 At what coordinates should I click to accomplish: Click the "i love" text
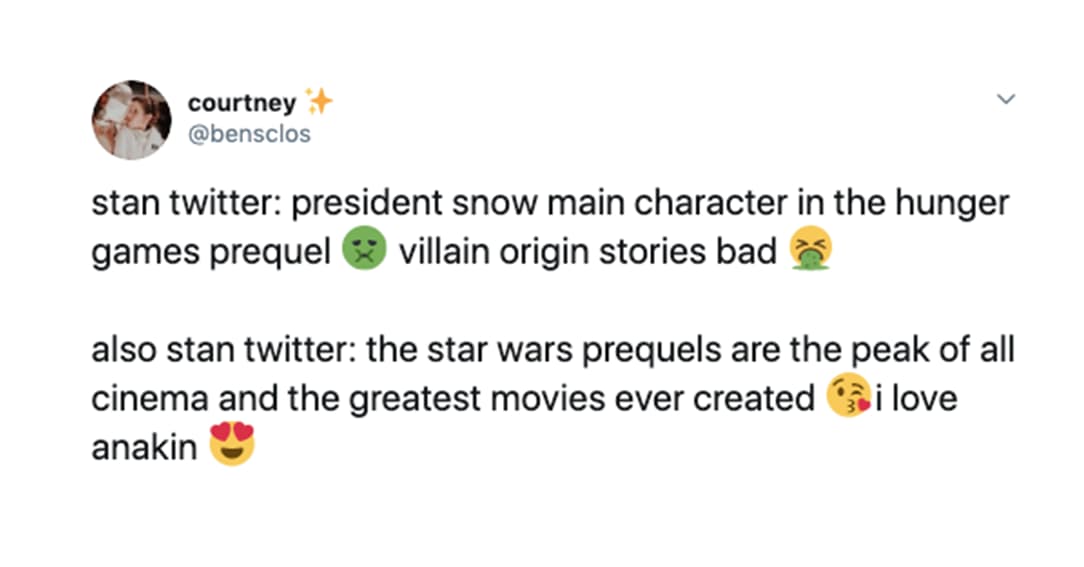[916, 399]
